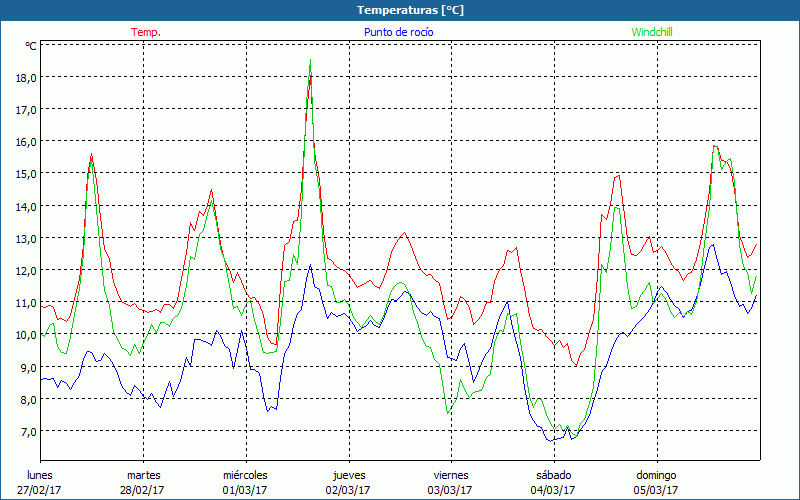Select the jueves day label
Screen dimensions: 800x500
coord(348,474)
